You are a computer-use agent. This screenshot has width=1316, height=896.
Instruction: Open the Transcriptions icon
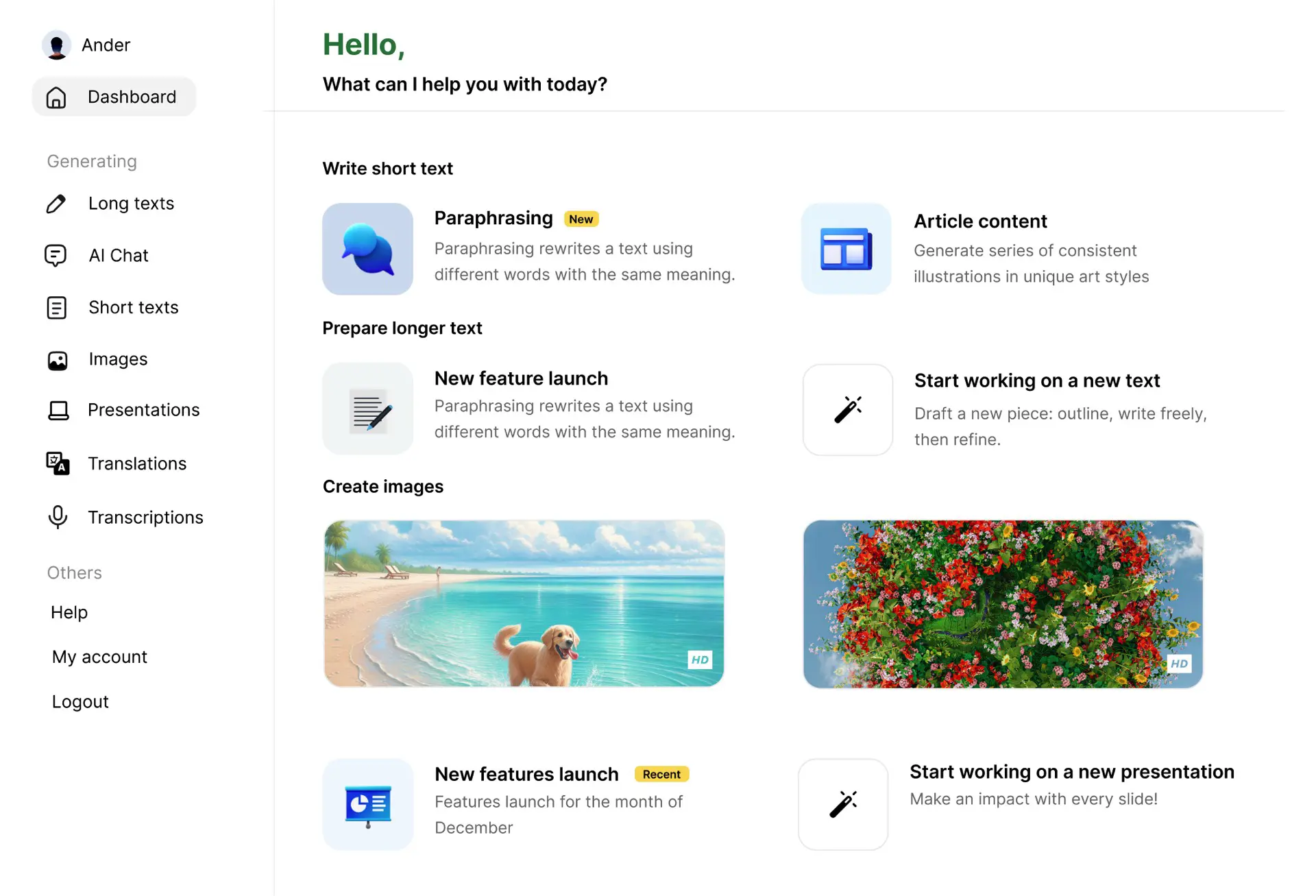tap(58, 517)
